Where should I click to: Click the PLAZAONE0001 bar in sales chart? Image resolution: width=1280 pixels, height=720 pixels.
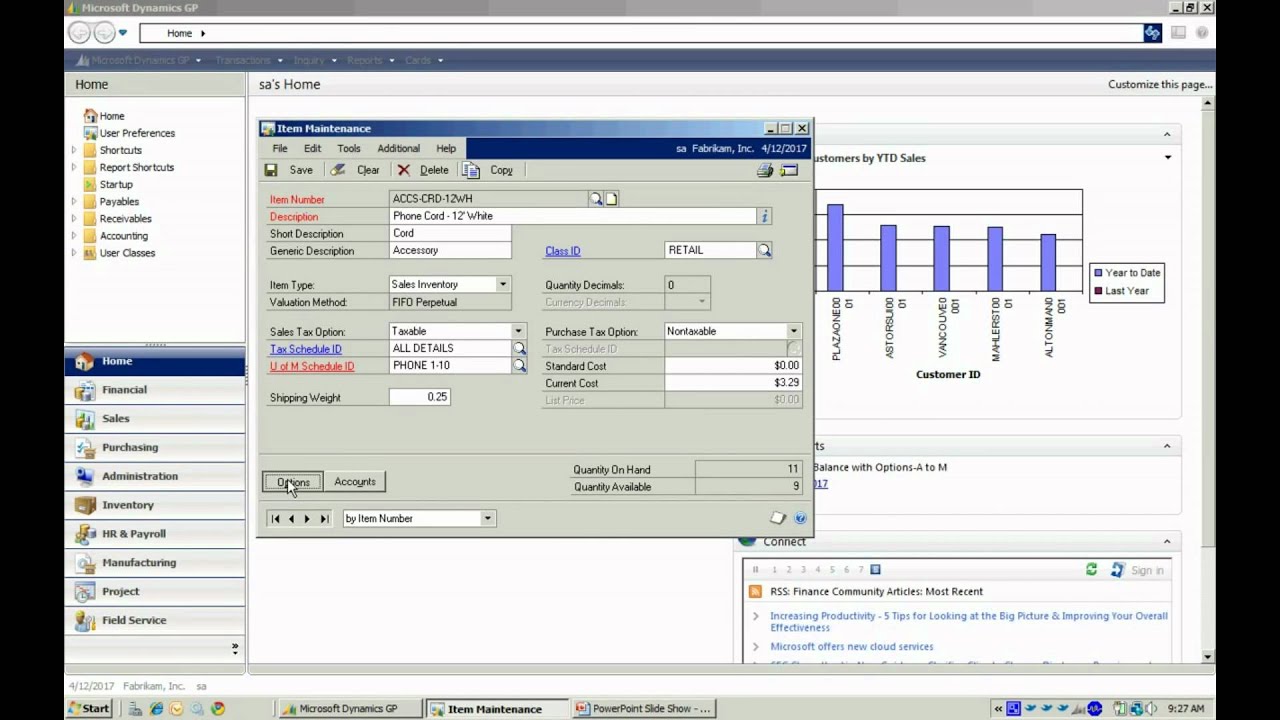835,247
